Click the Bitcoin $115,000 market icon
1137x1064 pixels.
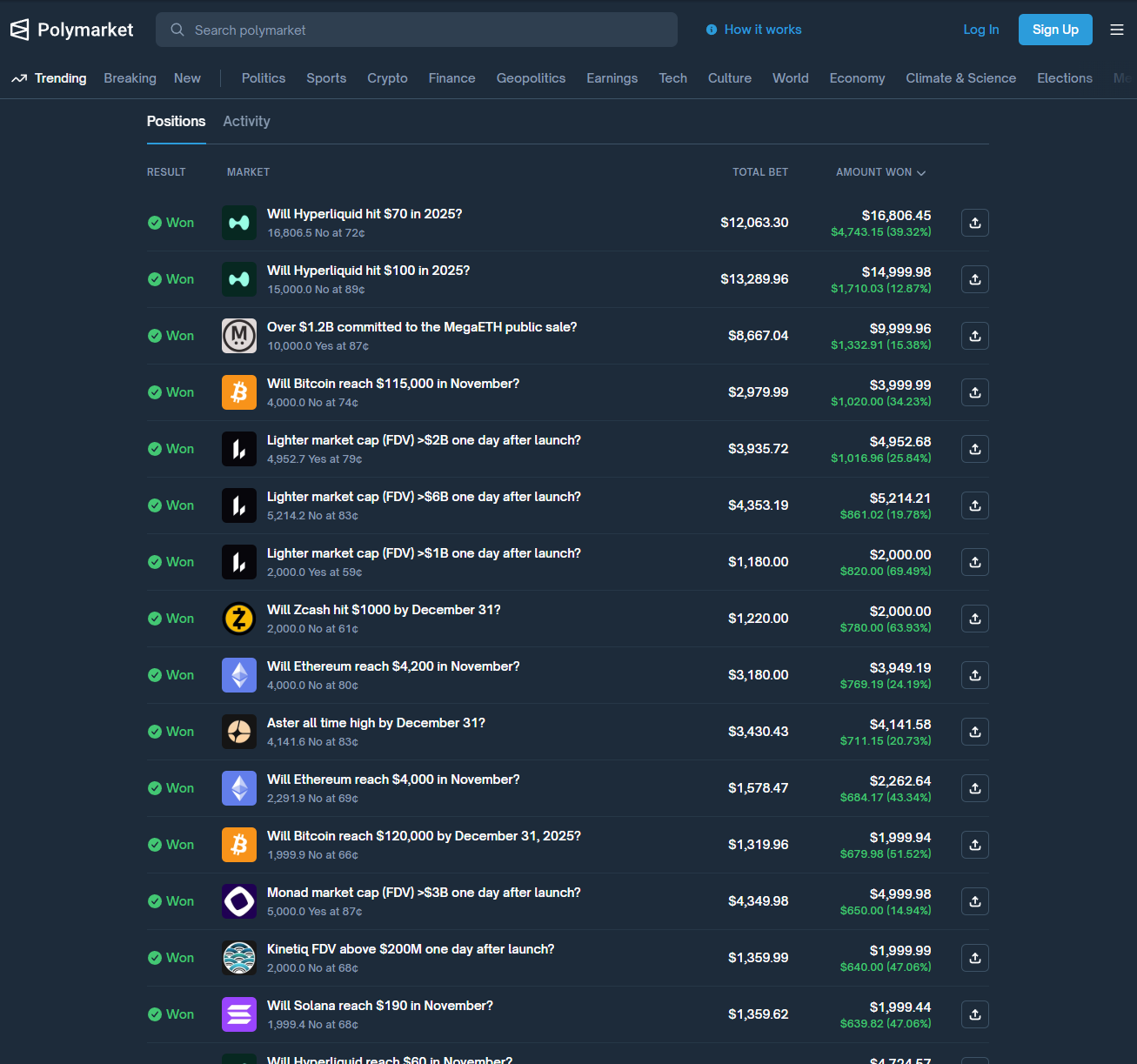pyautogui.click(x=239, y=392)
